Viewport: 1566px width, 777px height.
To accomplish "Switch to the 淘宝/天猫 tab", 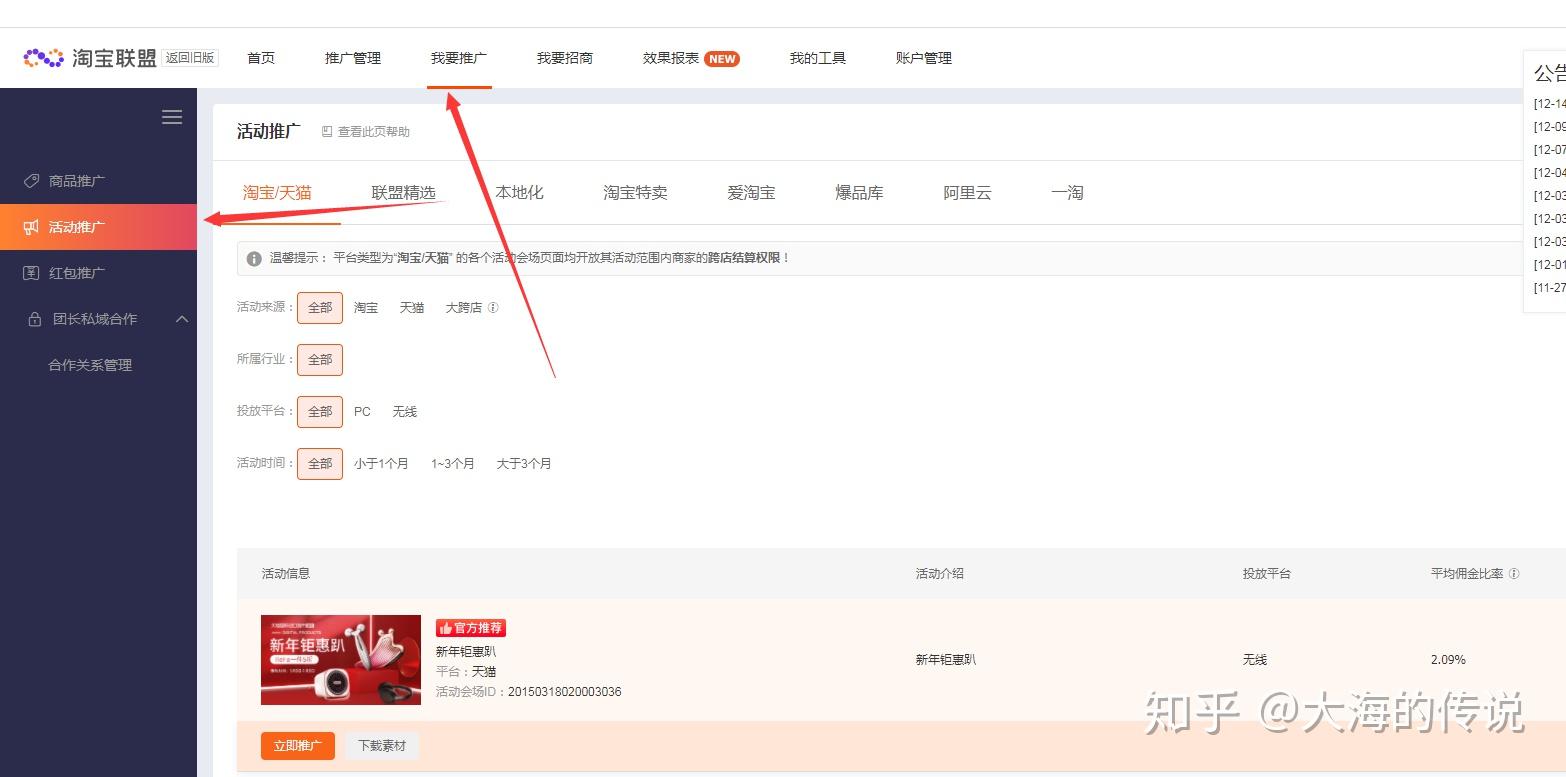I will pyautogui.click(x=277, y=193).
